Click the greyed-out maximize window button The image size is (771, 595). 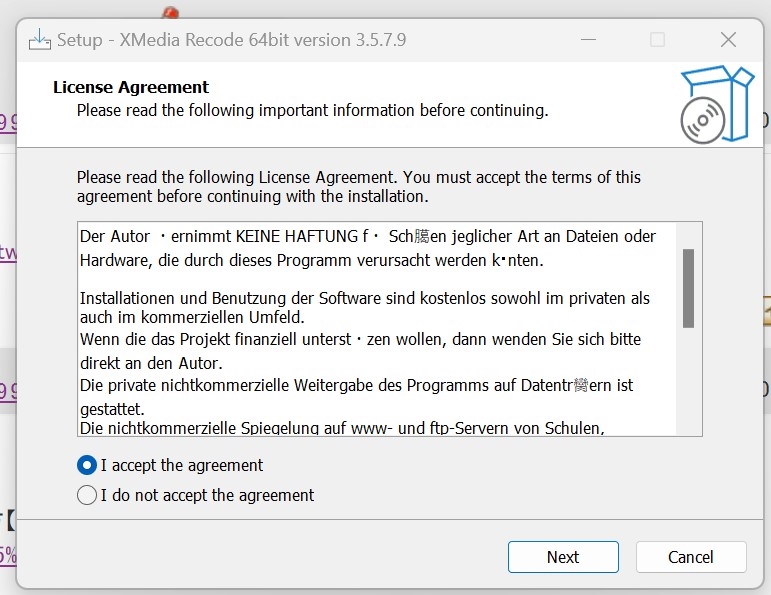pos(657,40)
